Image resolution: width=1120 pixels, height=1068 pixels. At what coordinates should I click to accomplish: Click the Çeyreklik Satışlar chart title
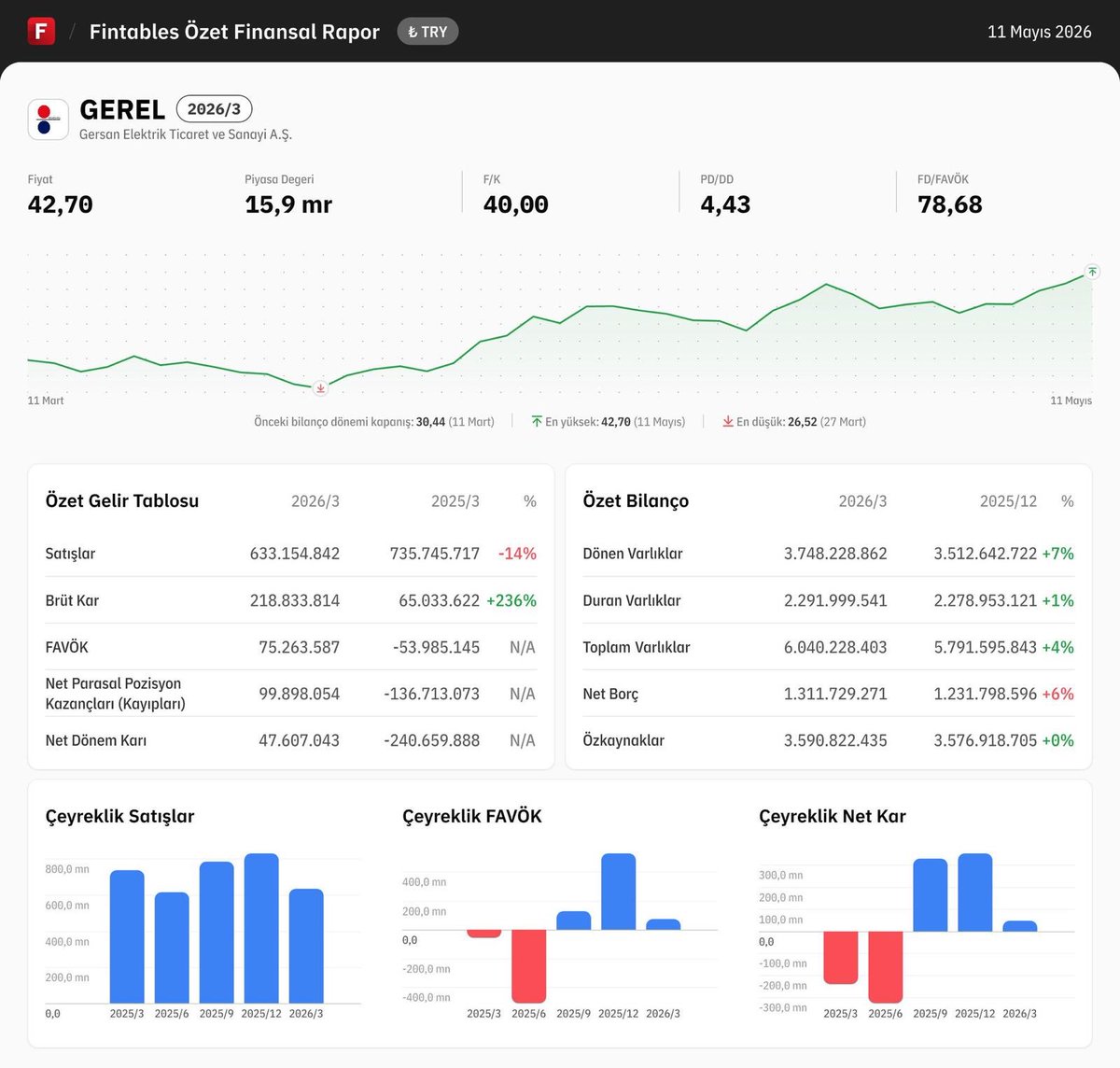pyautogui.click(x=119, y=816)
